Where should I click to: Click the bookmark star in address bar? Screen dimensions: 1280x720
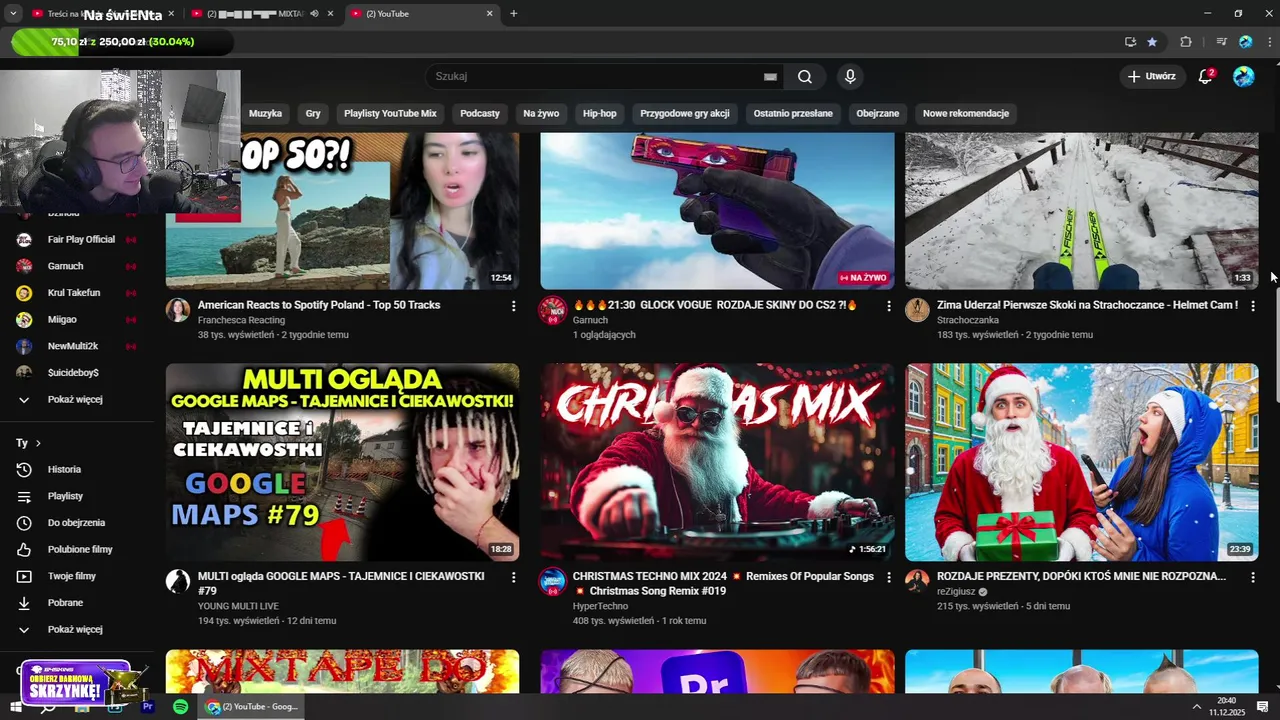(x=1152, y=42)
